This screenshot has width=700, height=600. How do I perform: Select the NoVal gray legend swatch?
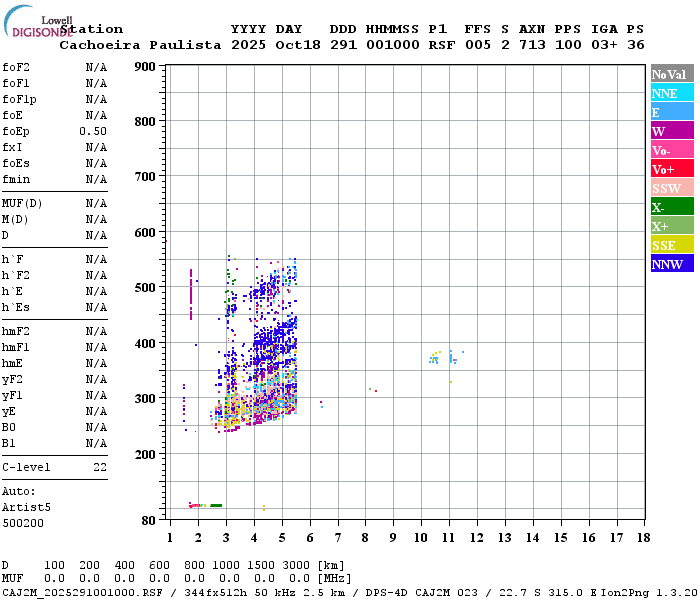click(672, 74)
